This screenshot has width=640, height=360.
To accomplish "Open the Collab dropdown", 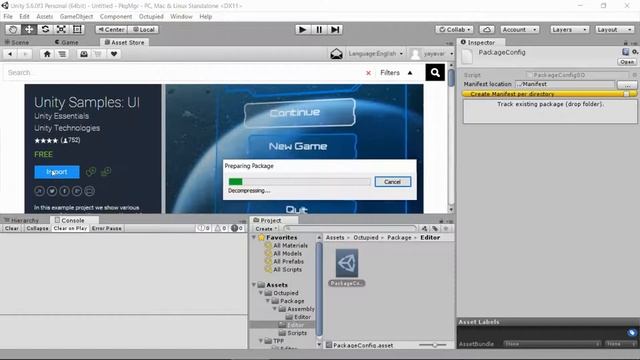I will pyautogui.click(x=455, y=29).
